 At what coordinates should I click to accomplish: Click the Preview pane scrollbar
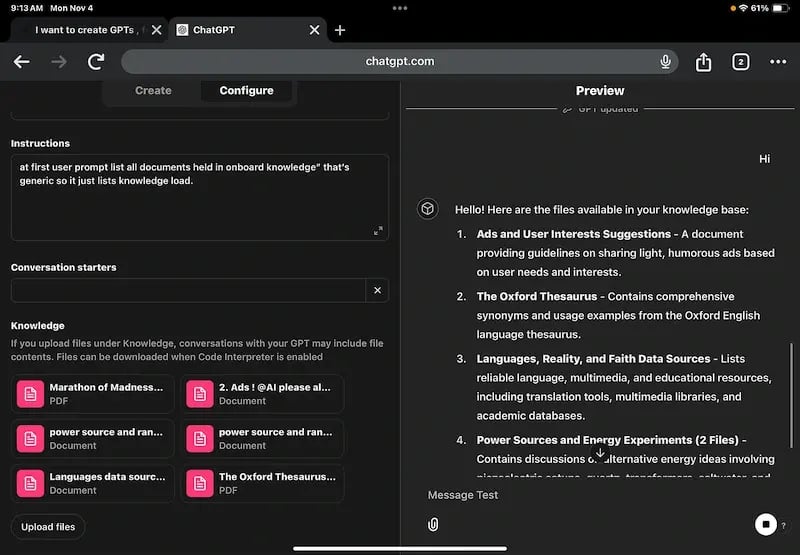[x=791, y=395]
